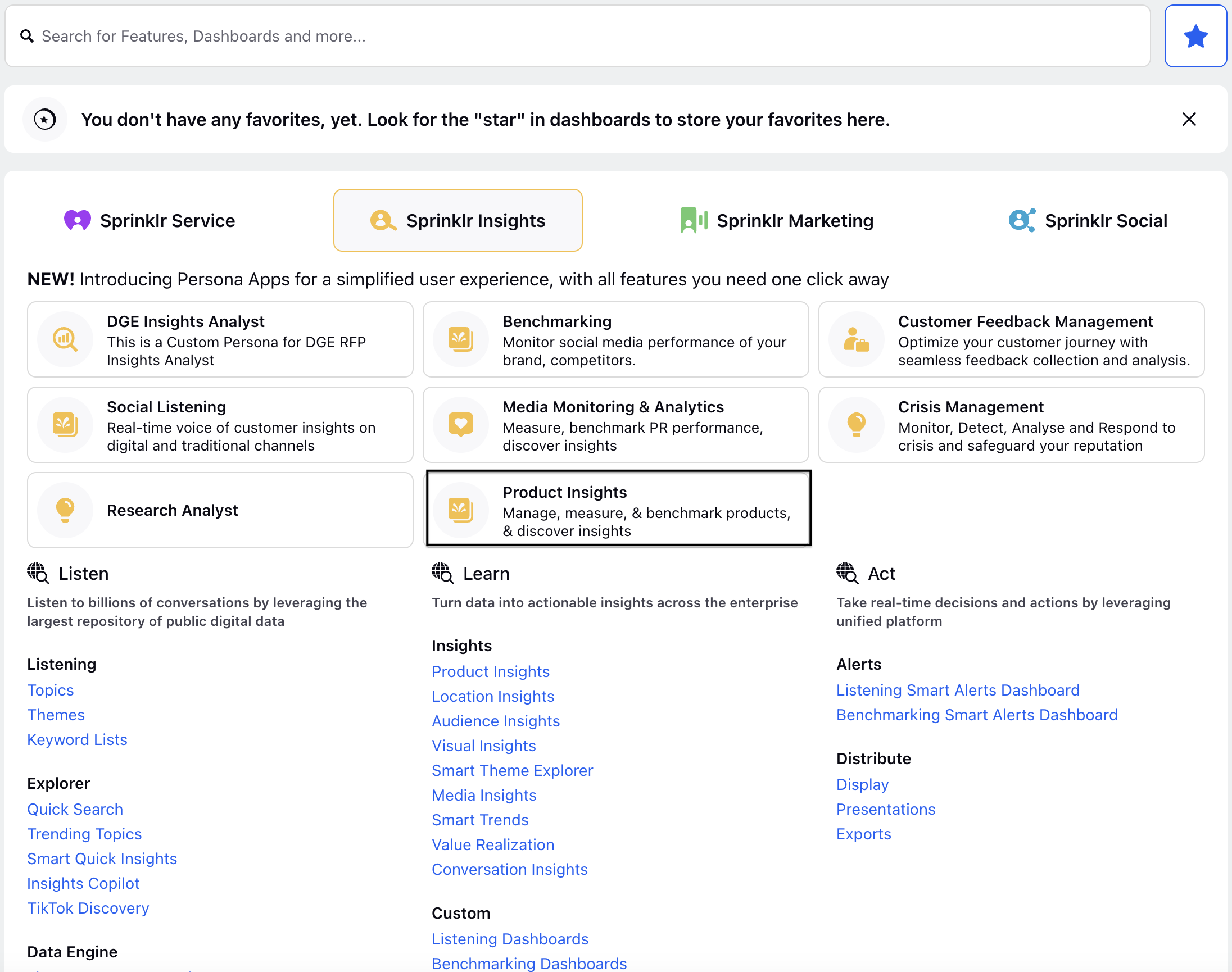
Task: Open Location Insights
Action: click(493, 696)
